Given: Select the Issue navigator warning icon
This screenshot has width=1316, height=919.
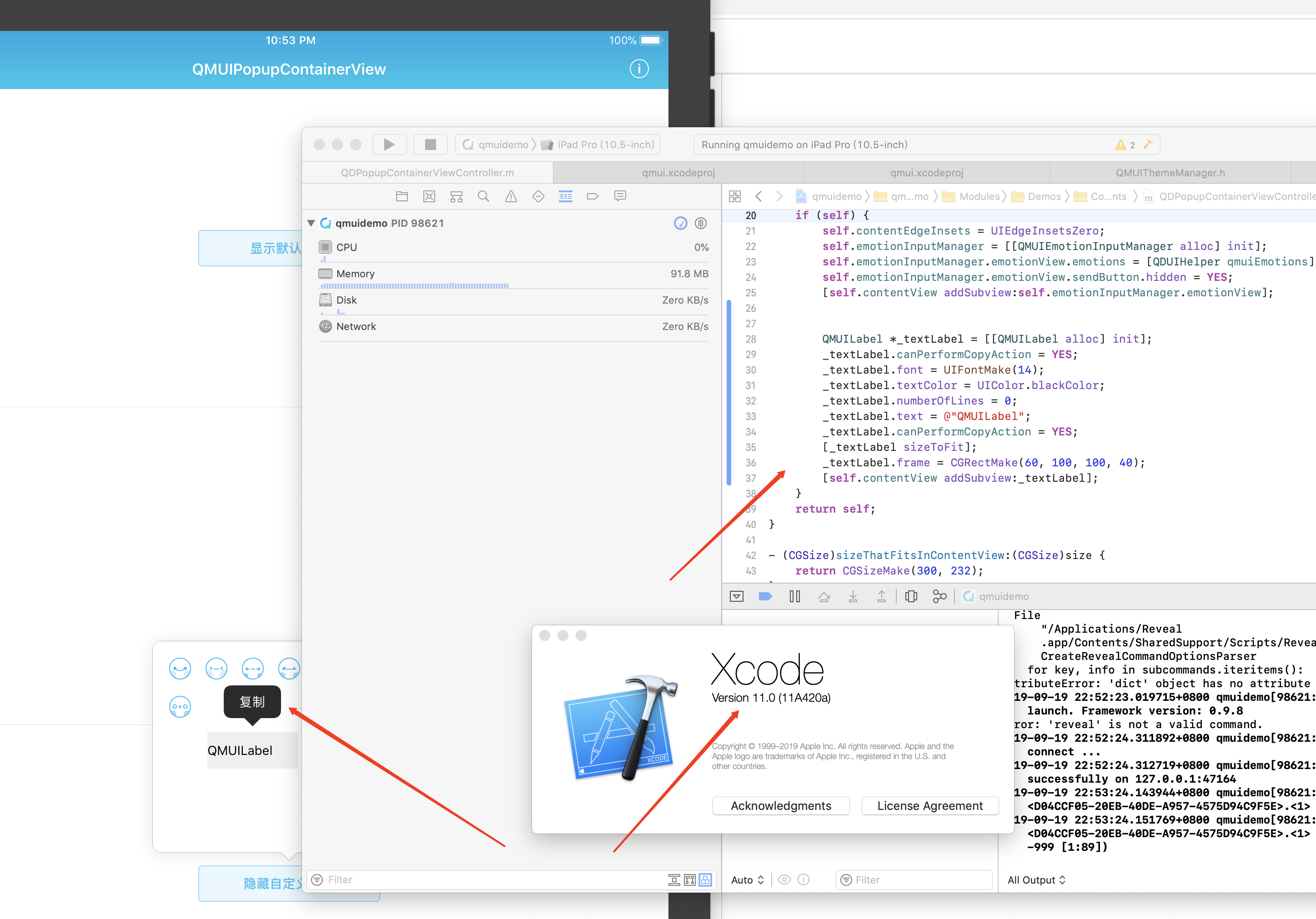Looking at the screenshot, I should coord(511,196).
